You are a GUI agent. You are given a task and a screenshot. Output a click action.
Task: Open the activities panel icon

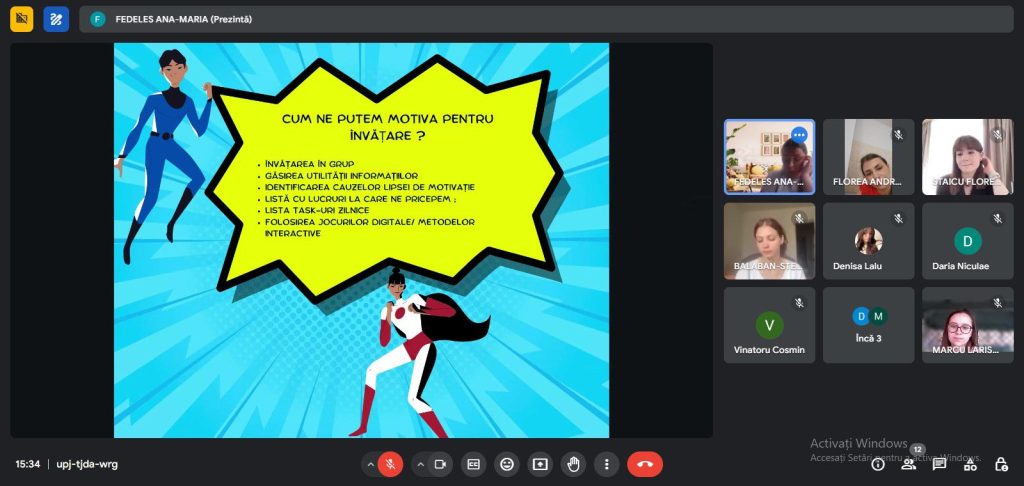[970, 464]
